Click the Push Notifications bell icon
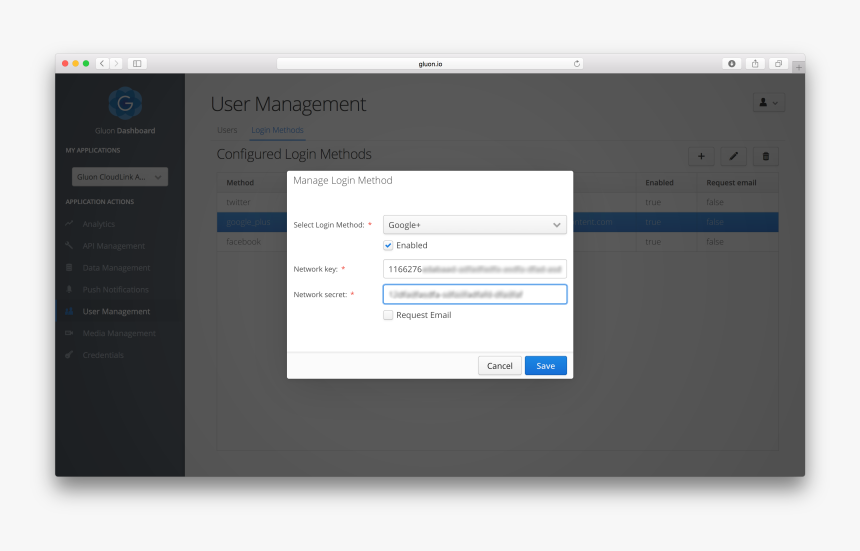The image size is (860, 551). 69,289
